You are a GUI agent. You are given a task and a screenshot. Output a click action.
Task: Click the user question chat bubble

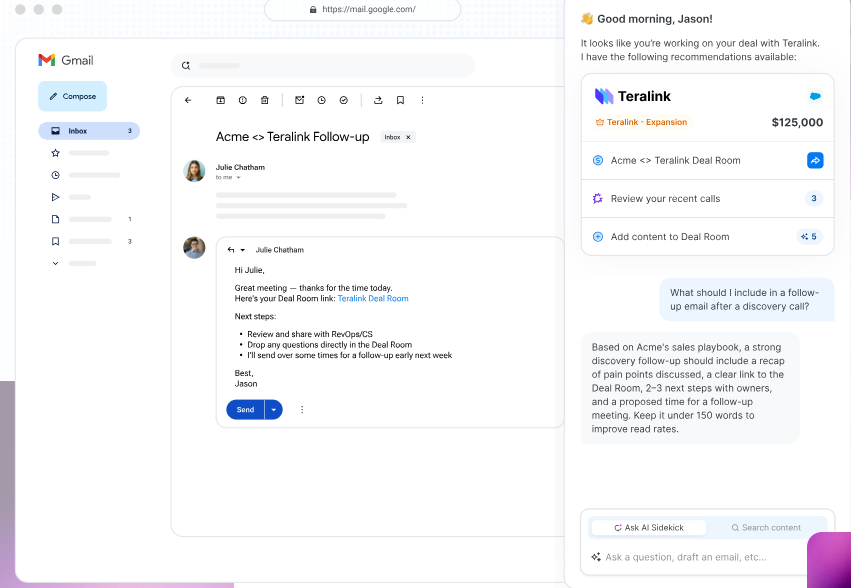point(746,299)
